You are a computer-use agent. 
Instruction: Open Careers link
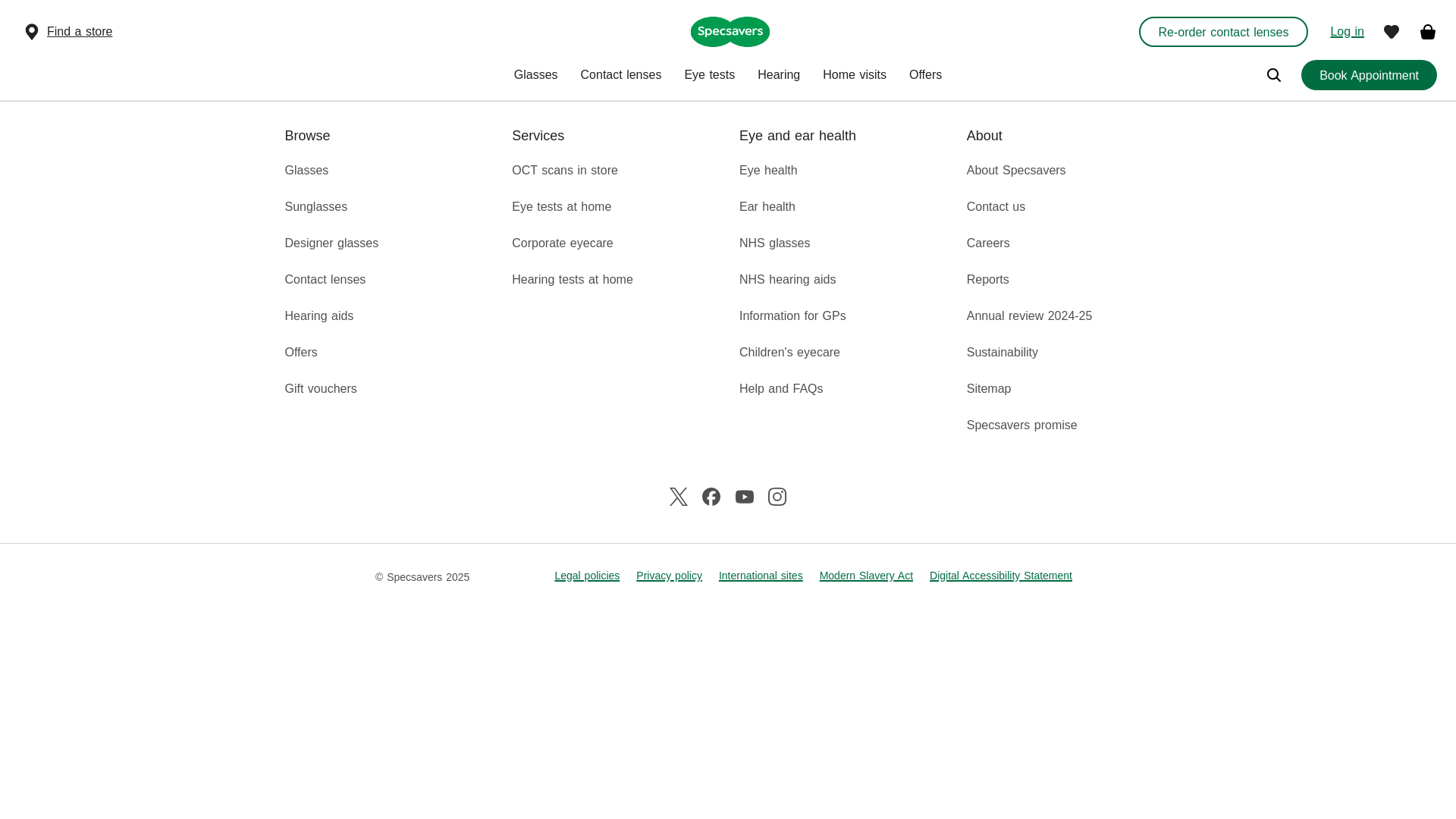tap(987, 243)
